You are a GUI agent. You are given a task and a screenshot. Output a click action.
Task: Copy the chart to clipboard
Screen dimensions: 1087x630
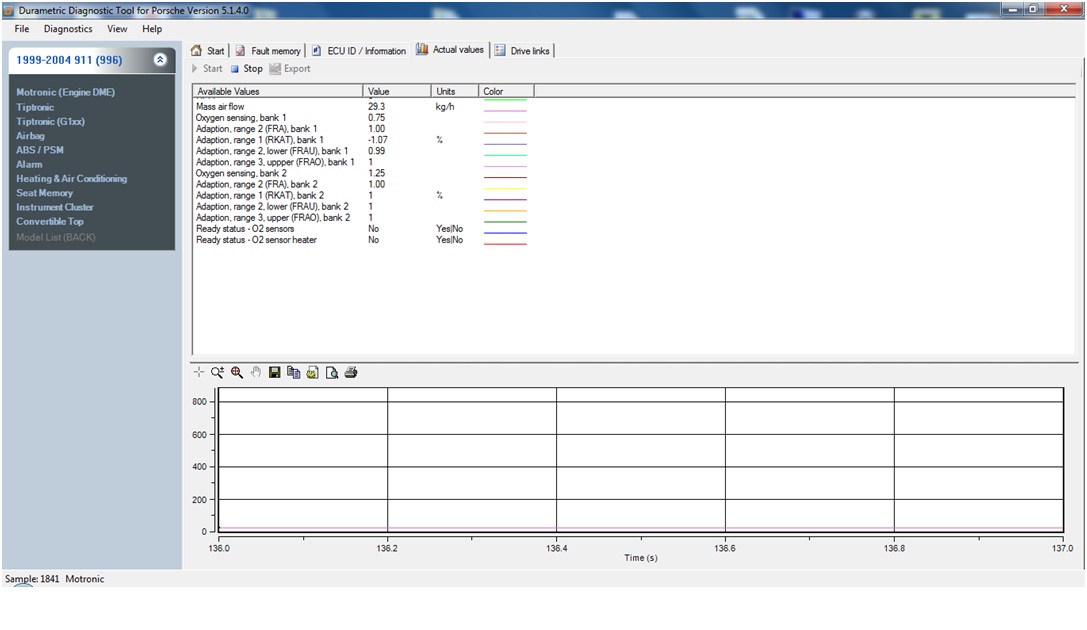[x=293, y=372]
